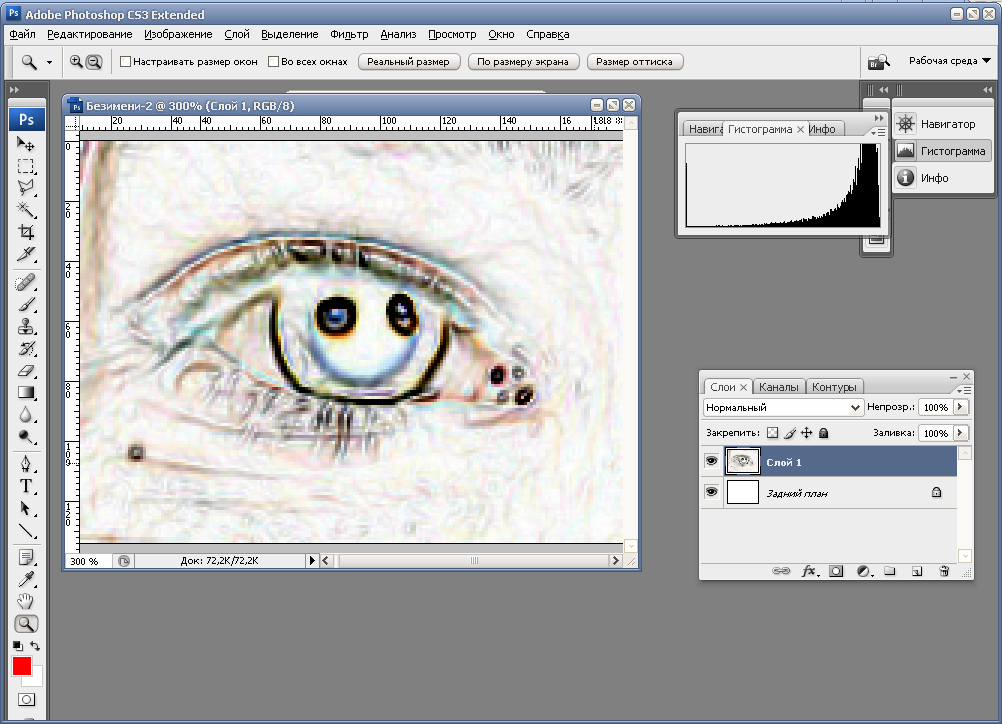The image size is (1002, 724).
Task: Pick the Clone Stamp tool
Action: 27,327
